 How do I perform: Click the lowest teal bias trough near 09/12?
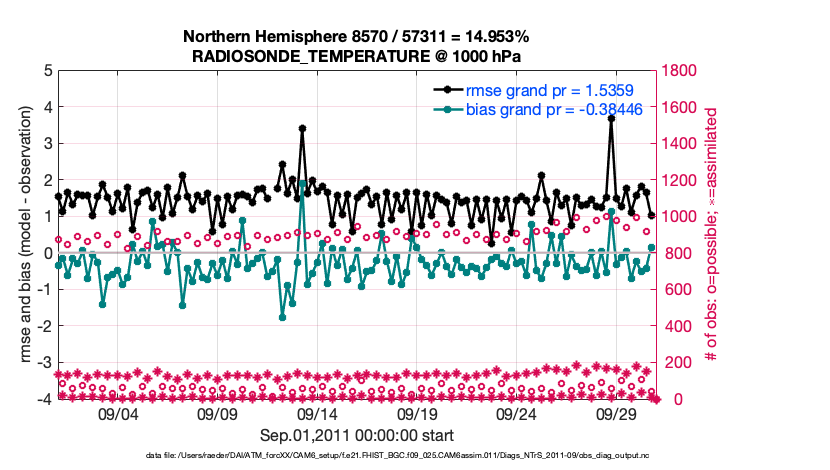(283, 317)
